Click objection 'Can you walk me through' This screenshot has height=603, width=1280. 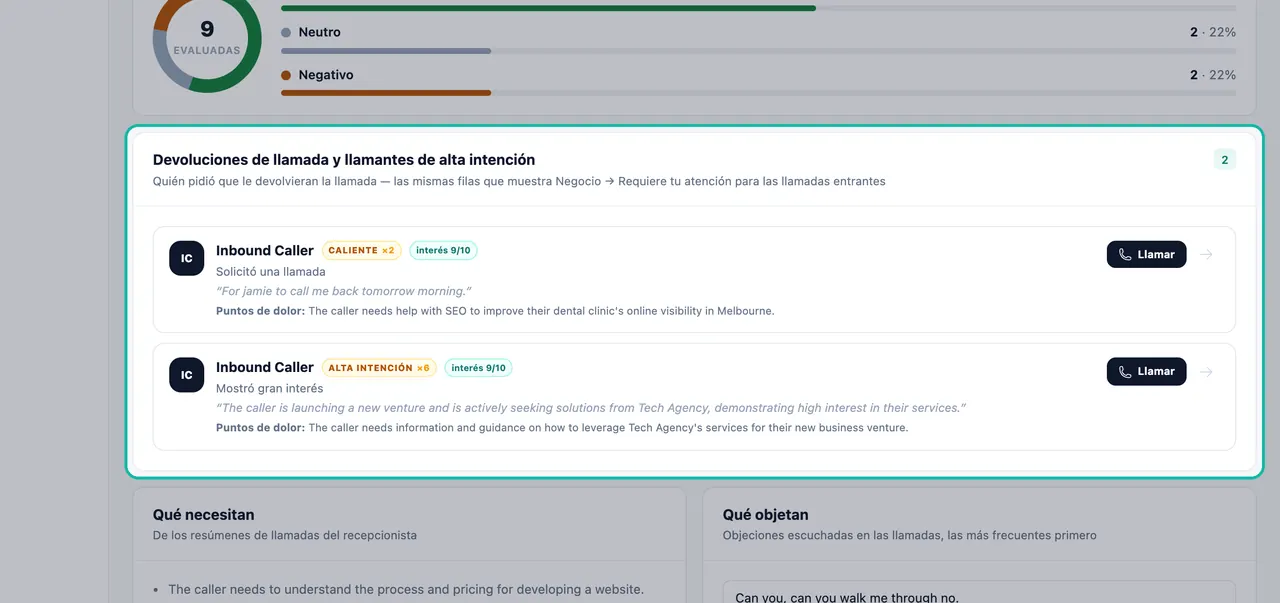click(847, 597)
